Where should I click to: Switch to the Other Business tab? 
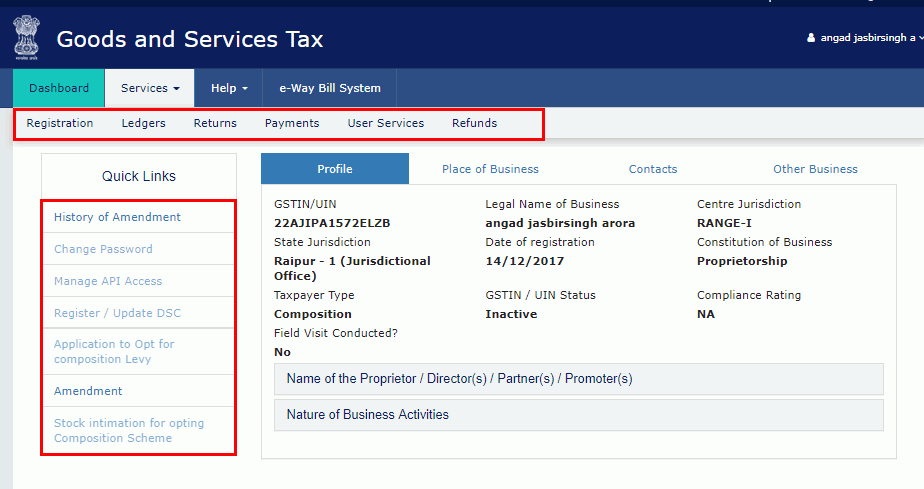816,169
